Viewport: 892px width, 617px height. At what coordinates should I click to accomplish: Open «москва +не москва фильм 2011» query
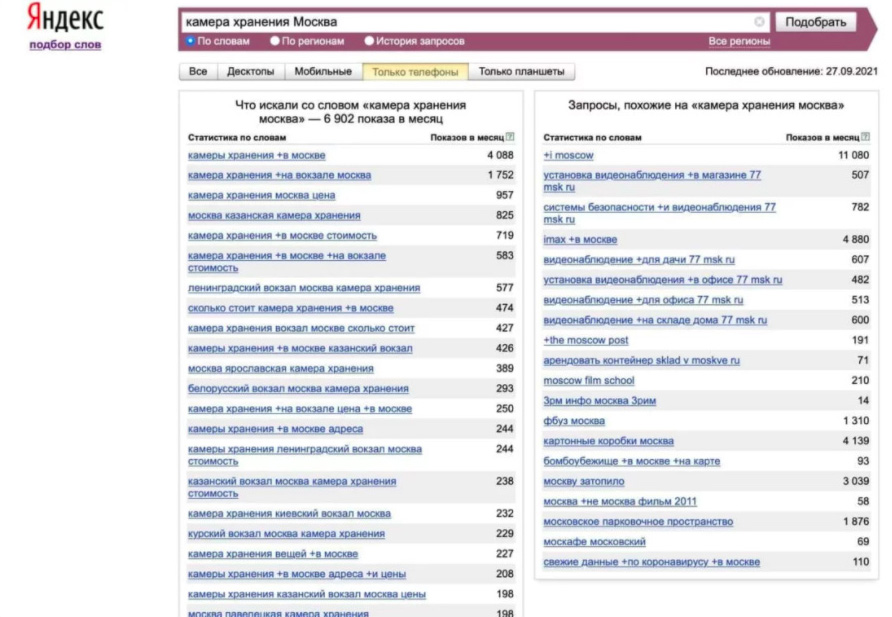(620, 502)
